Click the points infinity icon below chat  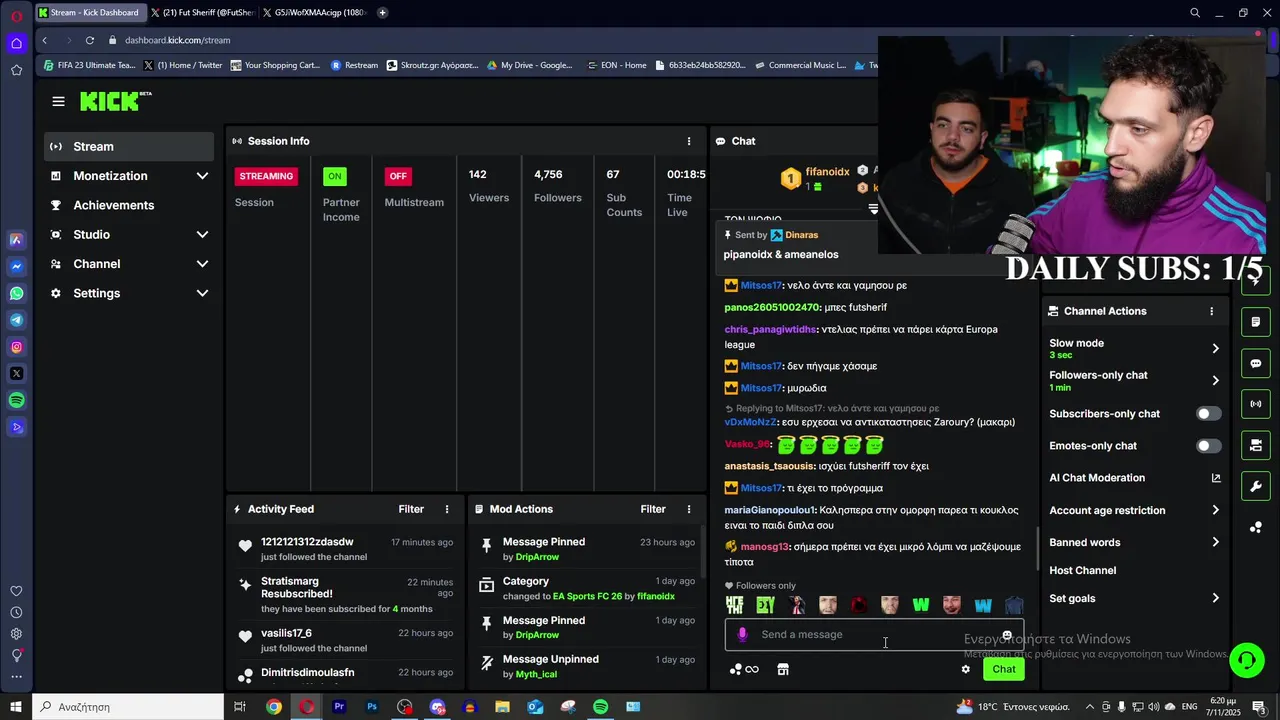tap(744, 669)
